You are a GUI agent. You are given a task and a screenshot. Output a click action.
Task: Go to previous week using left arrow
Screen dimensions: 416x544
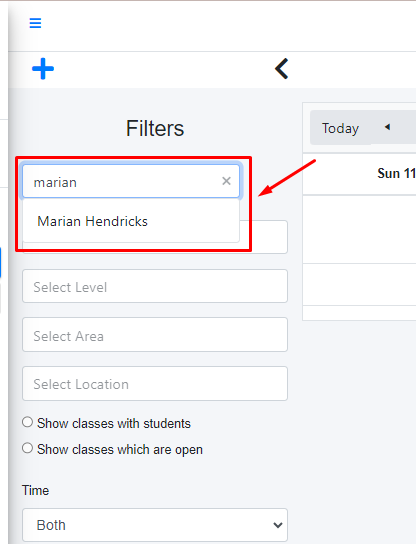point(388,127)
